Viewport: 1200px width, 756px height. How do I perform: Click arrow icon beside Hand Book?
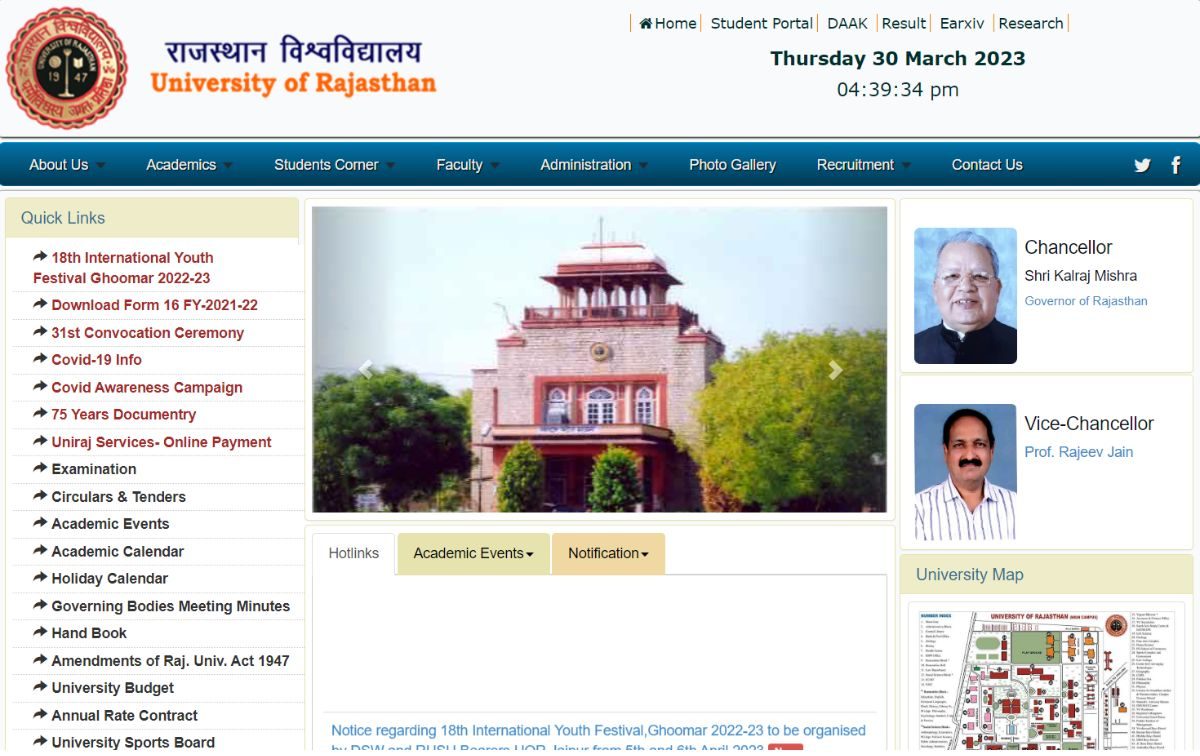point(40,632)
